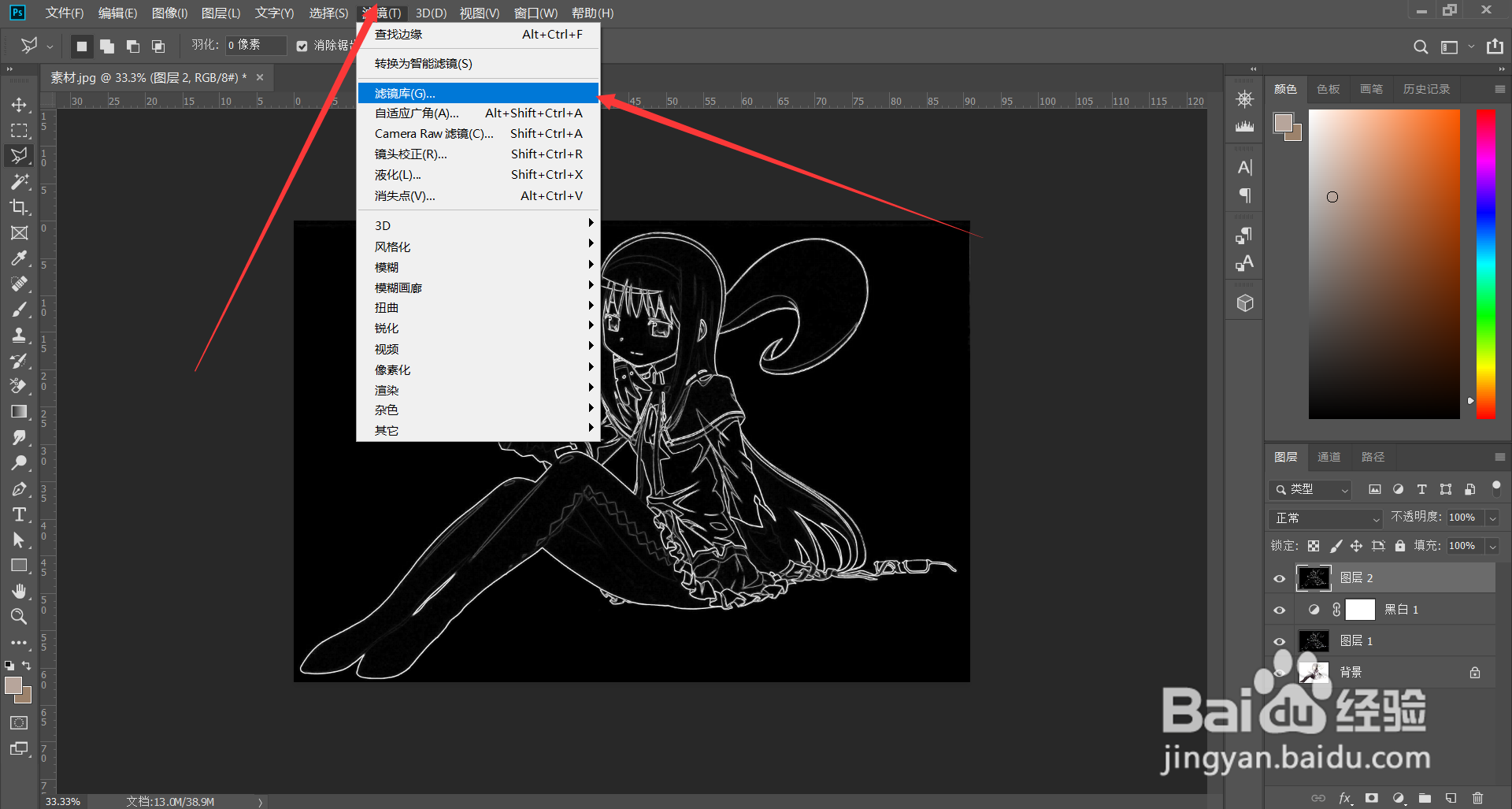Open the opacity 不透明度 dropdown arrow

1492,518
